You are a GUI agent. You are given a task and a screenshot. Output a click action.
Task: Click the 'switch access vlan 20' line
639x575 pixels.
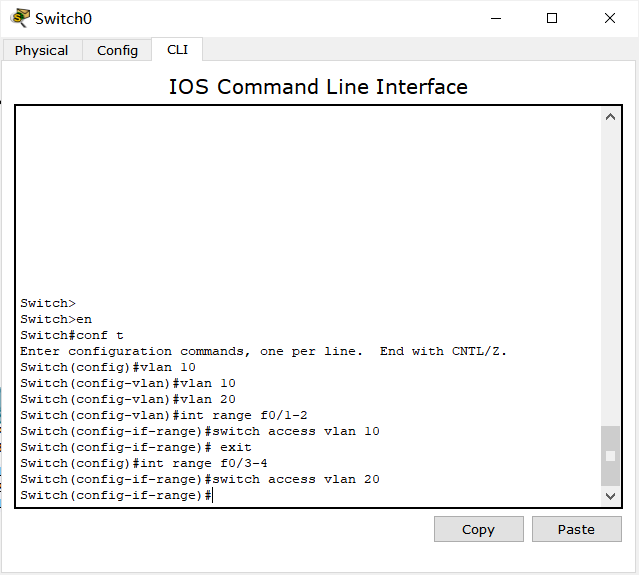[200, 479]
